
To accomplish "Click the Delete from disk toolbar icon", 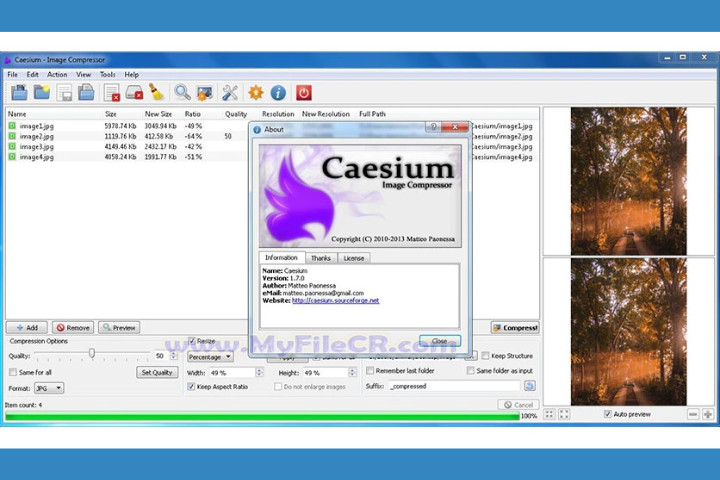I will (134, 93).
